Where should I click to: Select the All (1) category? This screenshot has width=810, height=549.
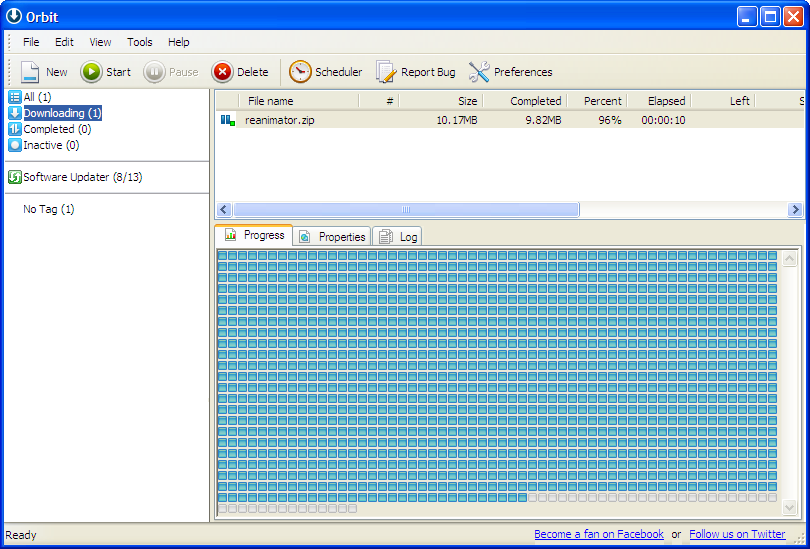(37, 97)
